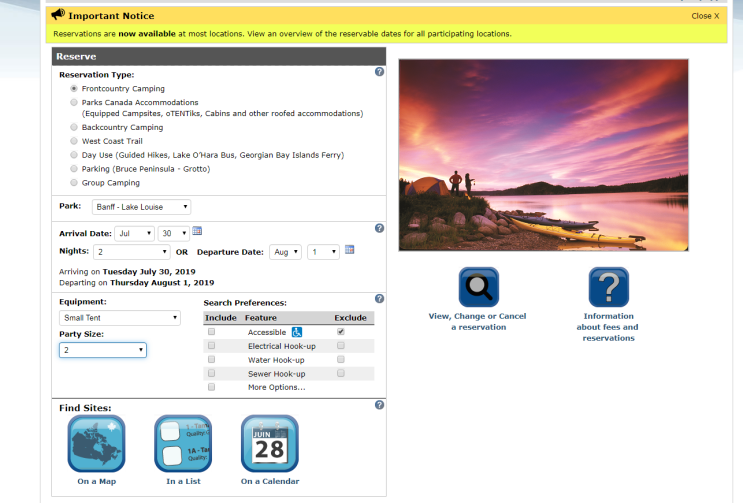743x503 pixels.
Task: Find sites In a List icon
Action: [183, 443]
